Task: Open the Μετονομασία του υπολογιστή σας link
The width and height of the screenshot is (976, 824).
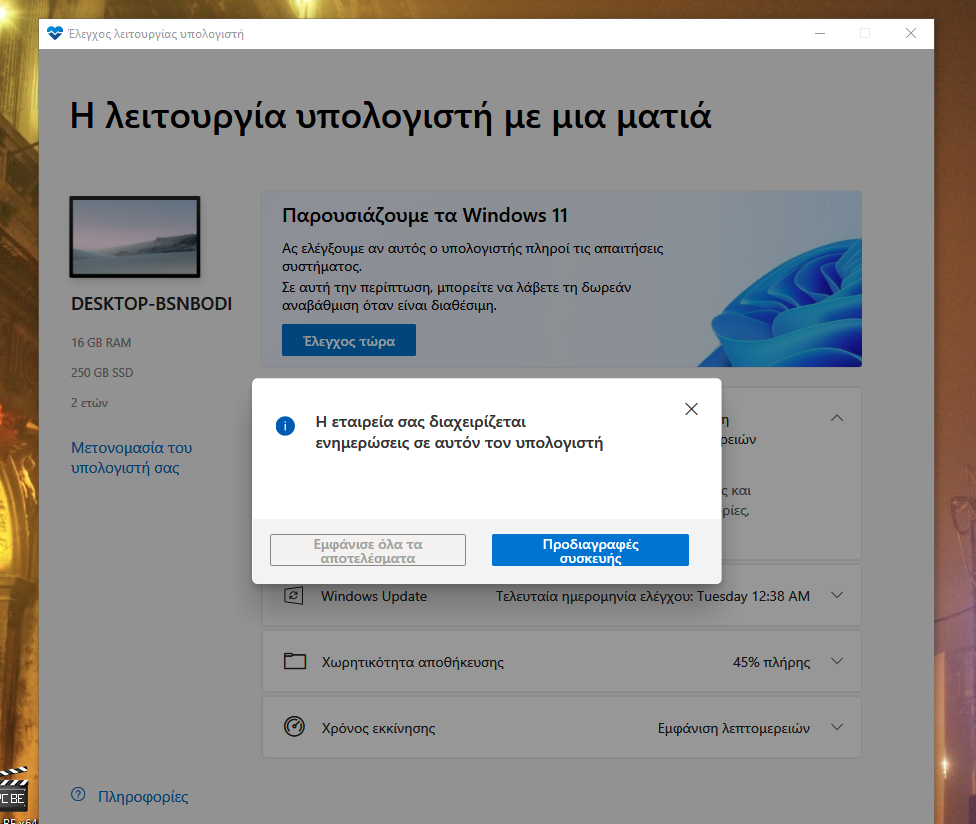Action: [x=131, y=457]
